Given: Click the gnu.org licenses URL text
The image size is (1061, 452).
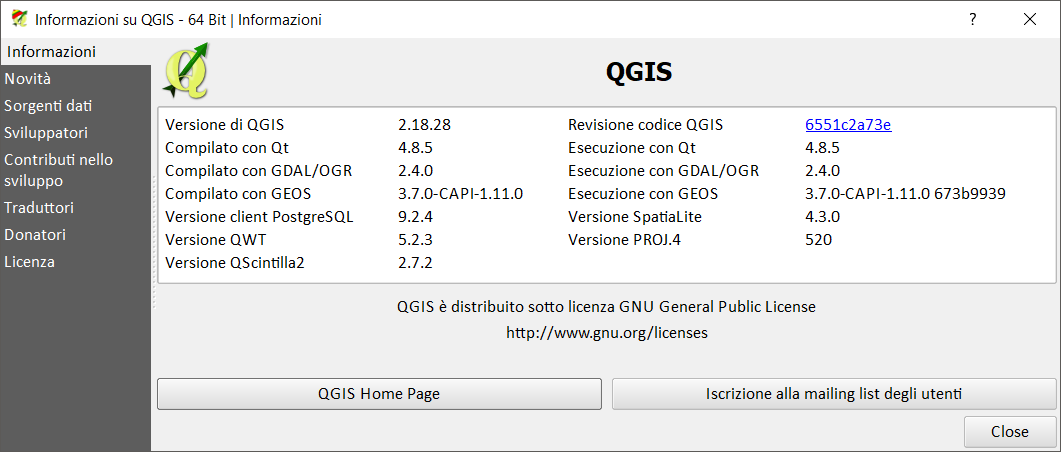Looking at the screenshot, I should coord(606,333).
